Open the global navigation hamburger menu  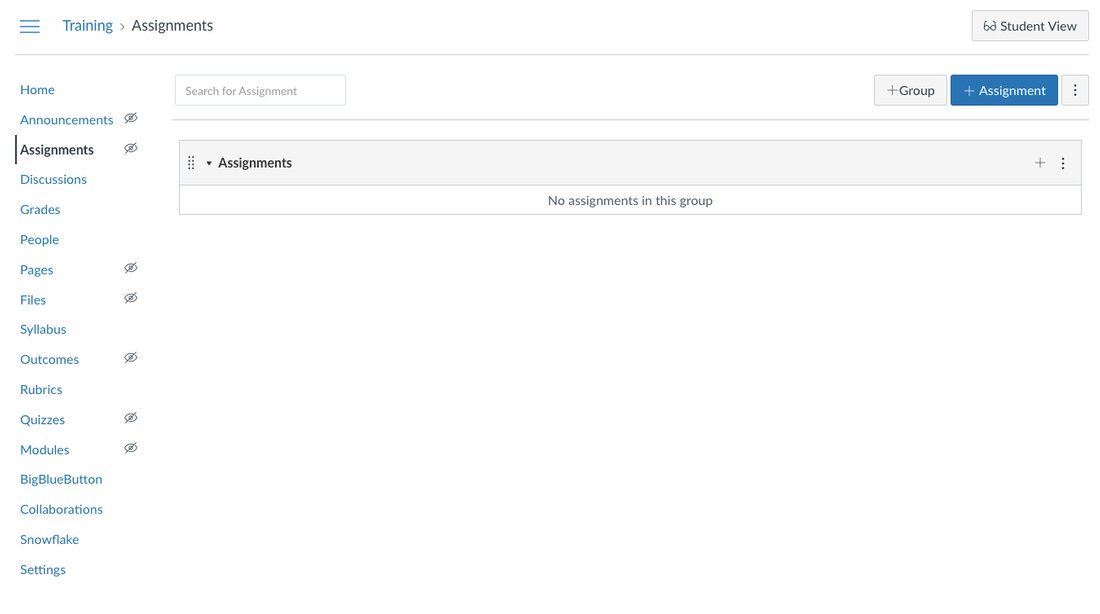click(29, 26)
